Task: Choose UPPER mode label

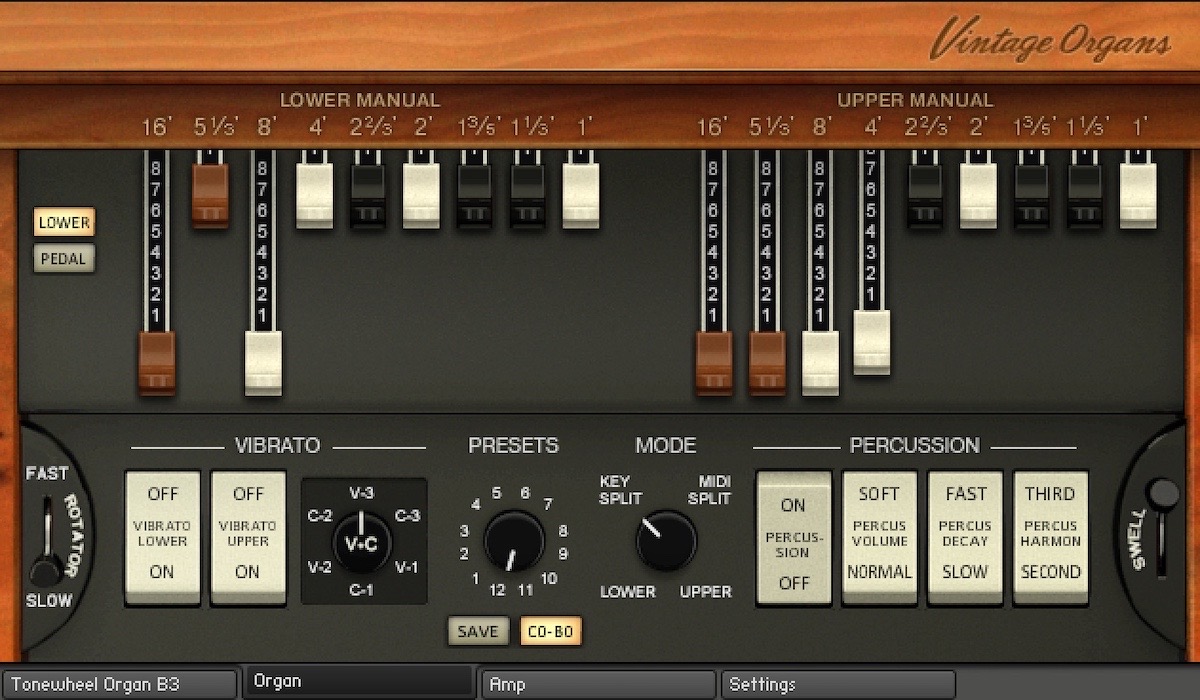Action: click(x=706, y=592)
